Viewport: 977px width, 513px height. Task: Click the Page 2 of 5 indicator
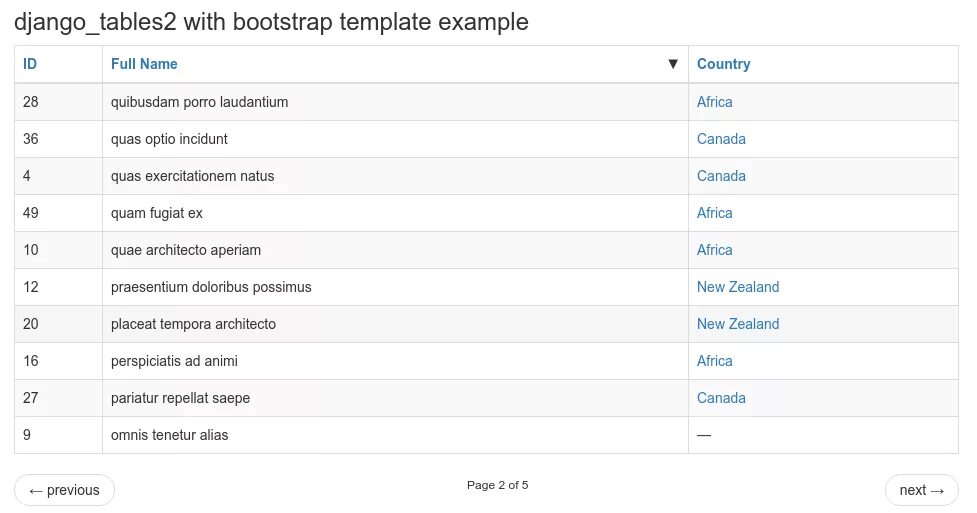click(x=497, y=485)
